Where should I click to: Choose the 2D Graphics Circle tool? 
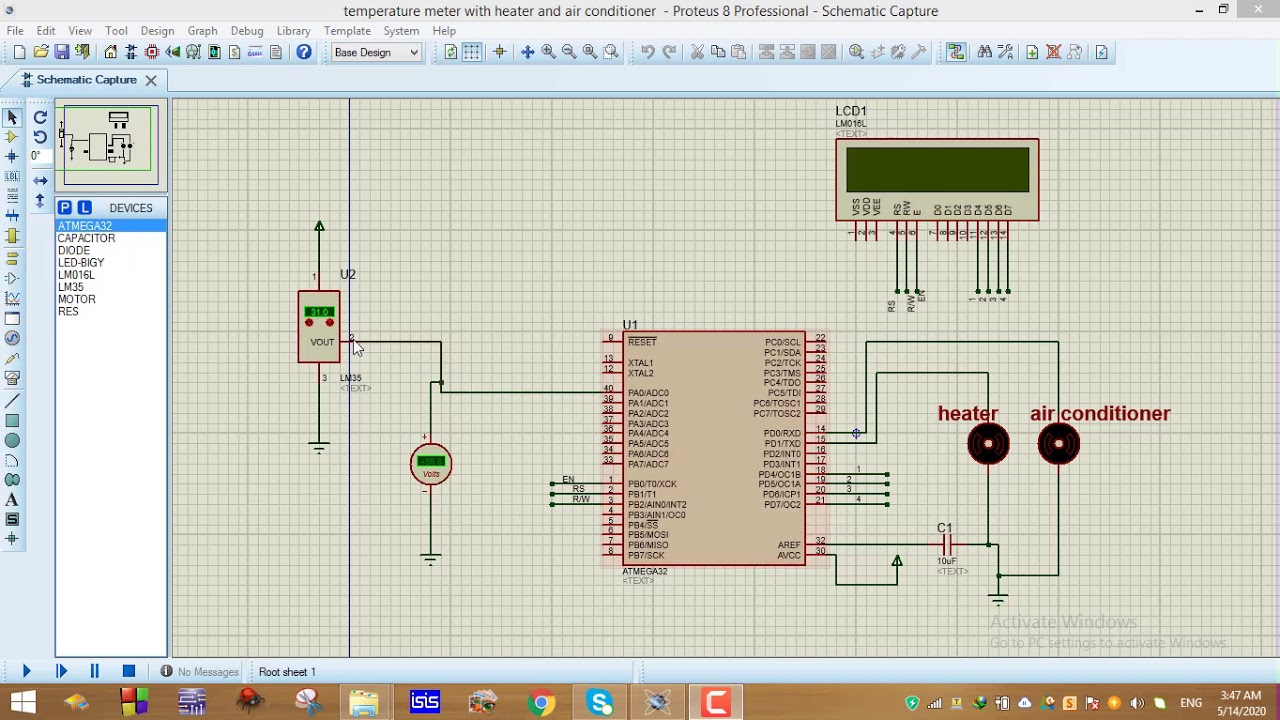coord(12,440)
